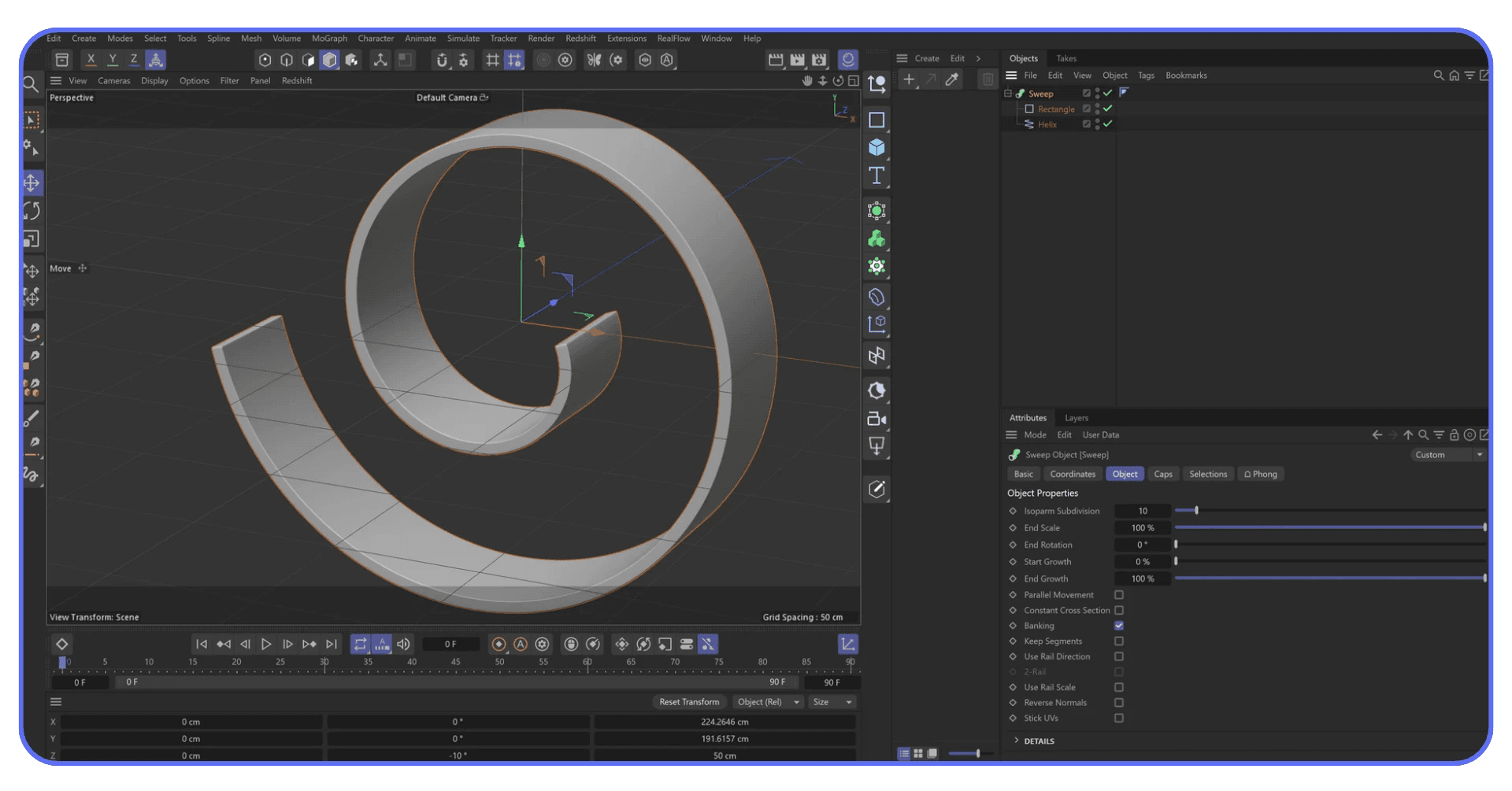Screen dimensions: 1512x791
Task: Click the Reset Transform button
Action: pos(688,701)
